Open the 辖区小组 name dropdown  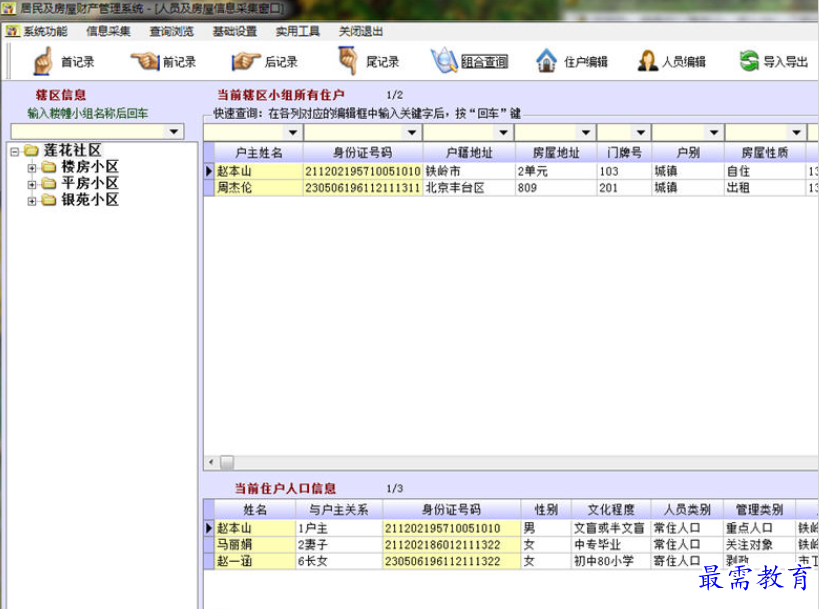point(174,132)
